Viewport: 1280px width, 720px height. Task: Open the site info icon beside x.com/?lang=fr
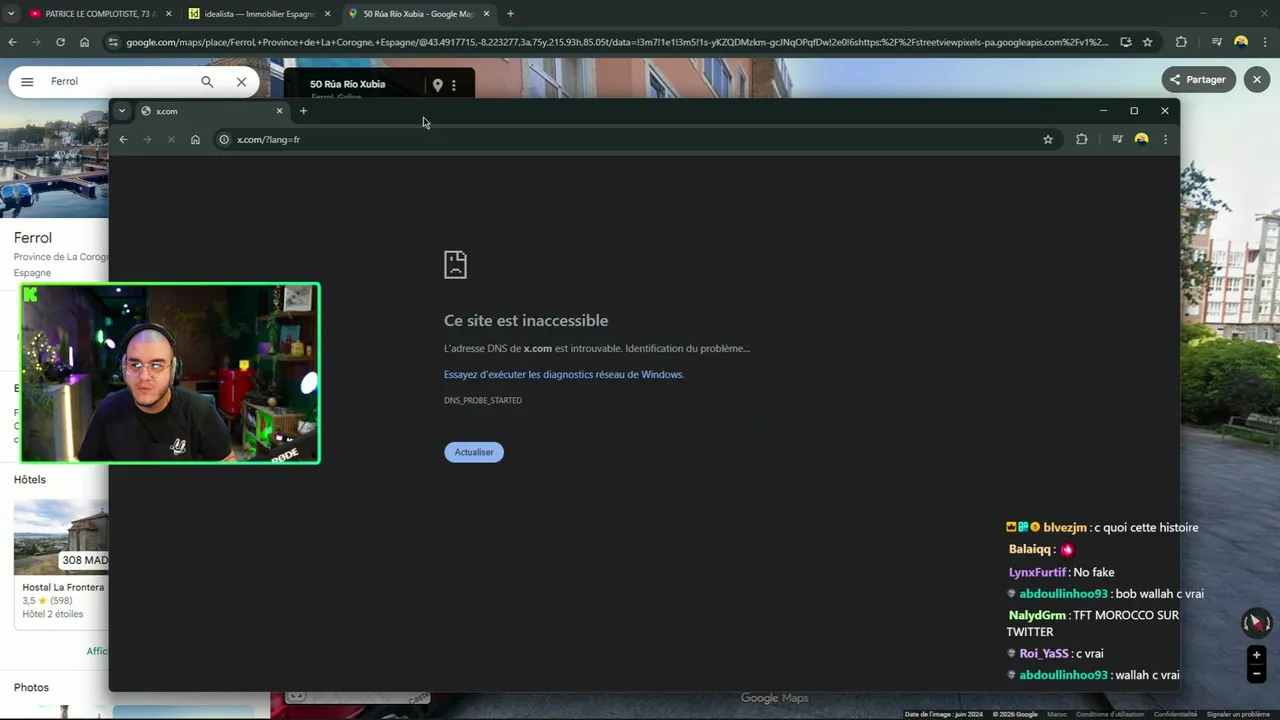tap(224, 139)
